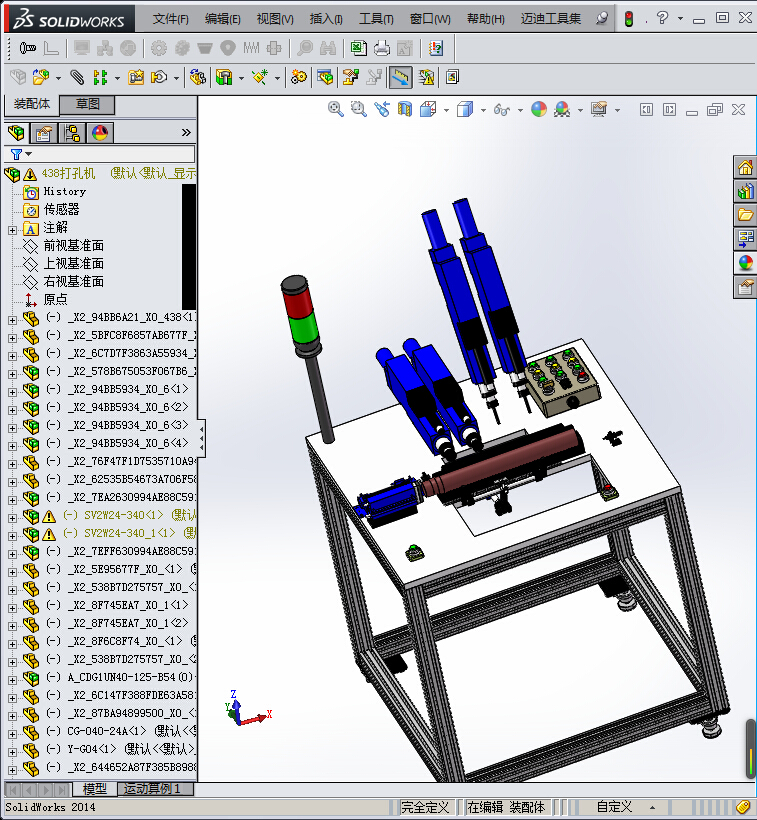The width and height of the screenshot is (757, 820).
Task: Open the 编辑(E) menu
Action: pos(223,19)
